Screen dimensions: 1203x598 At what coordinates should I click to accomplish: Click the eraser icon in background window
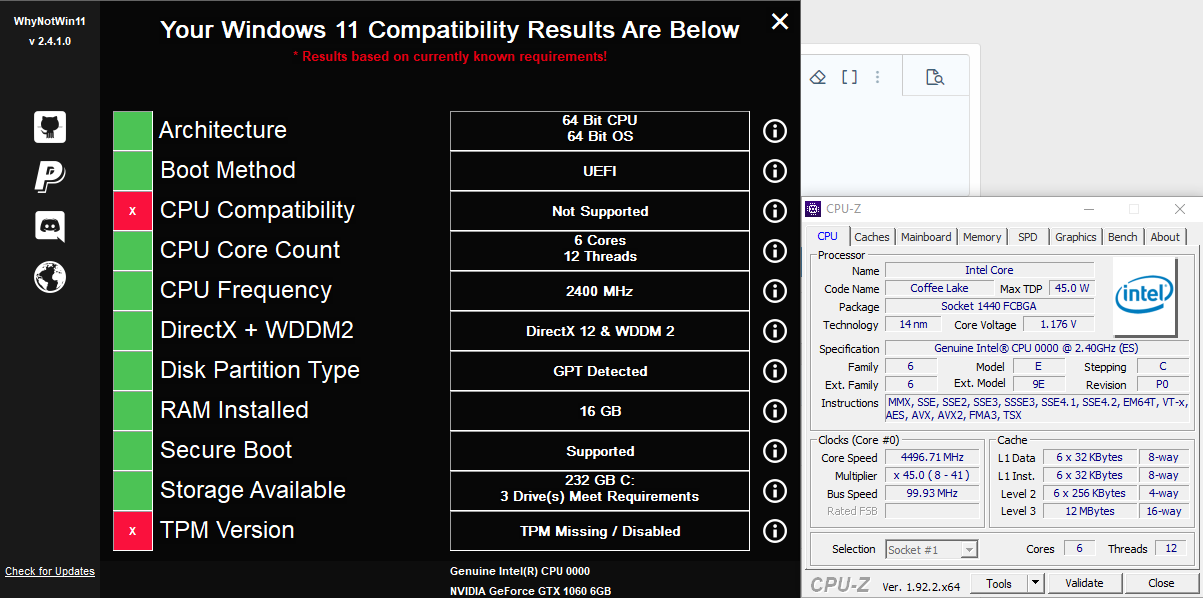[x=818, y=77]
